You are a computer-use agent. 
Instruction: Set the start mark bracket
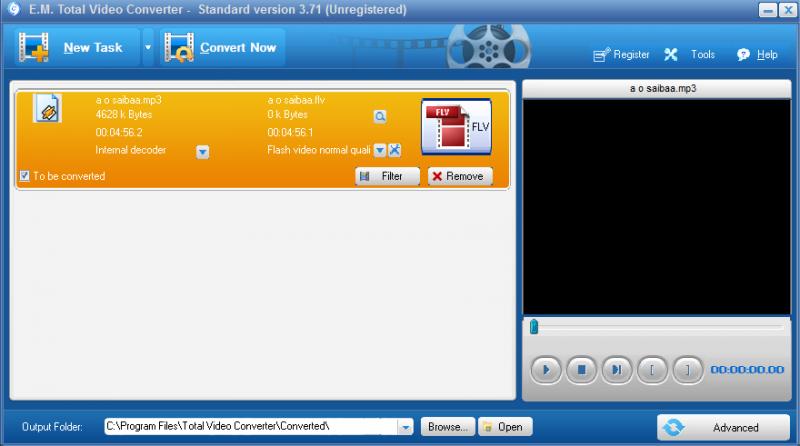(652, 369)
